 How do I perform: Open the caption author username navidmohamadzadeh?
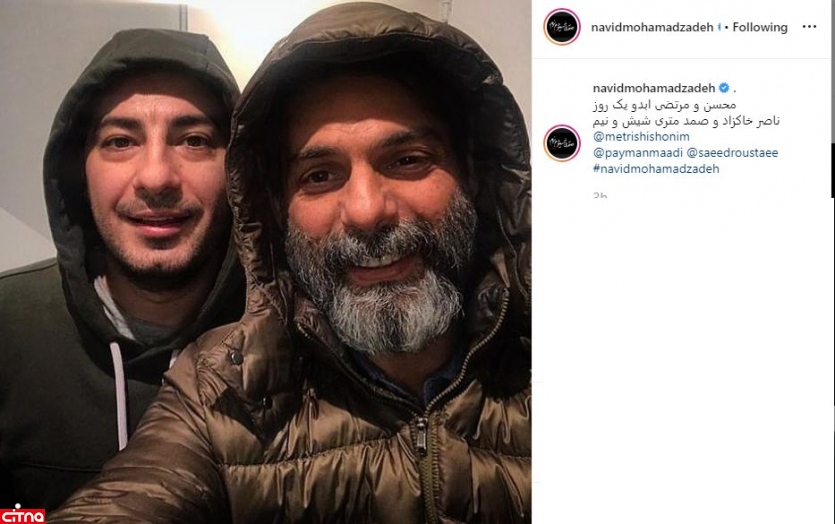654,88
